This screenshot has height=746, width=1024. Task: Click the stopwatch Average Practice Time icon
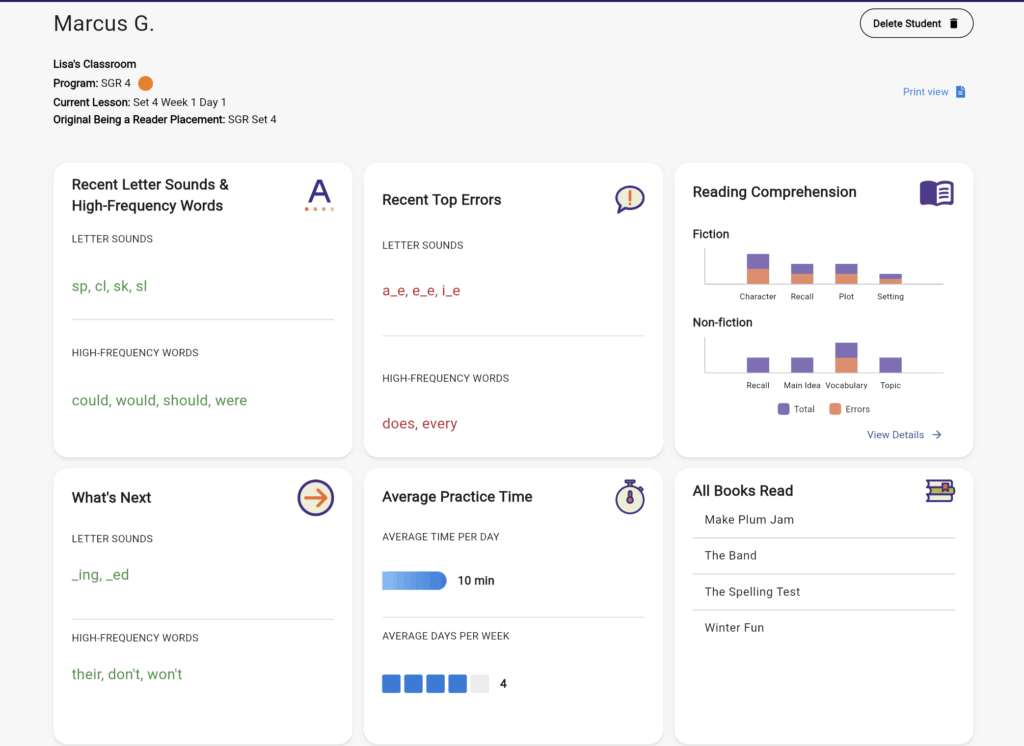(x=629, y=497)
